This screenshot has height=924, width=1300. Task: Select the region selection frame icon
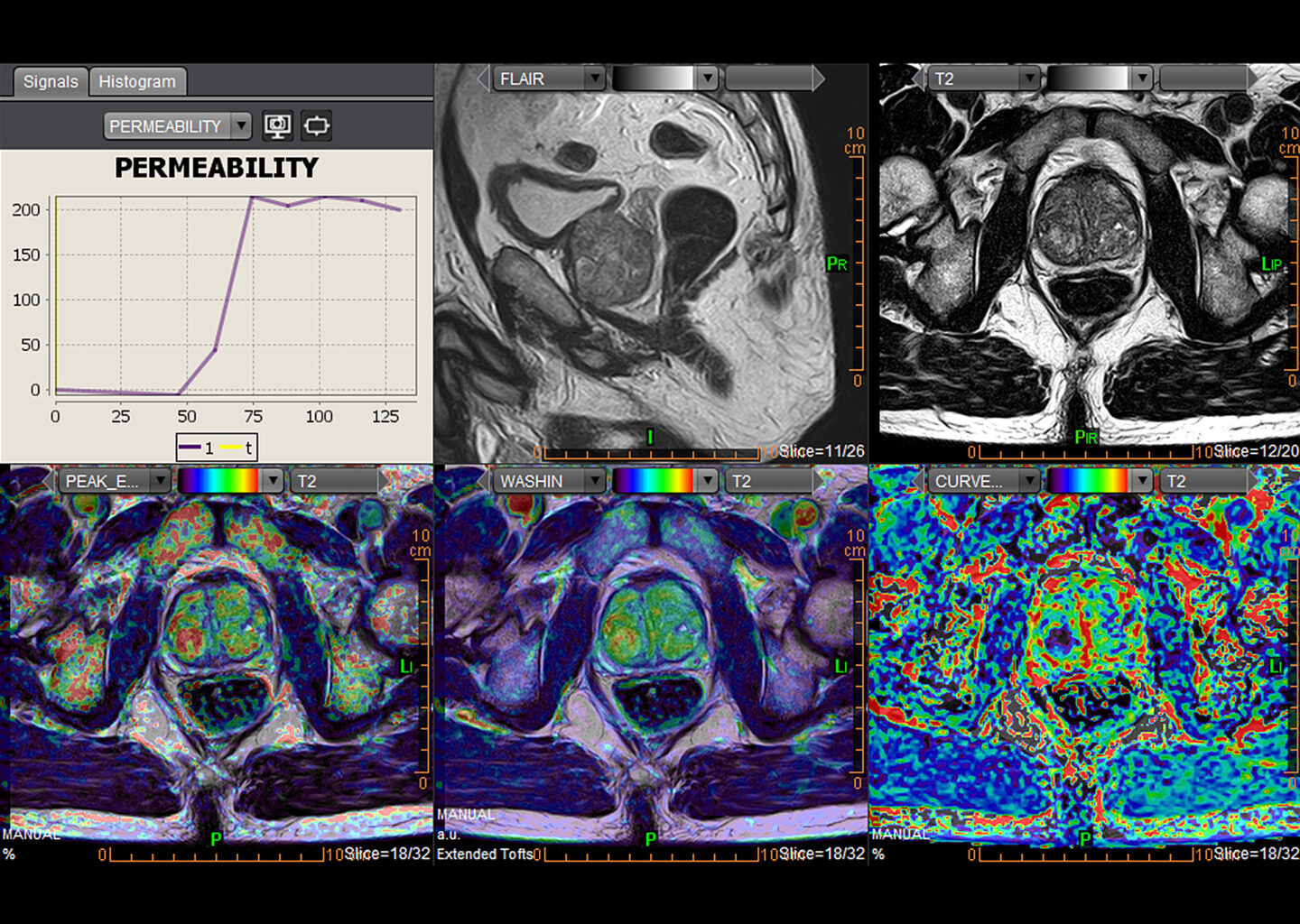pyautogui.click(x=315, y=125)
